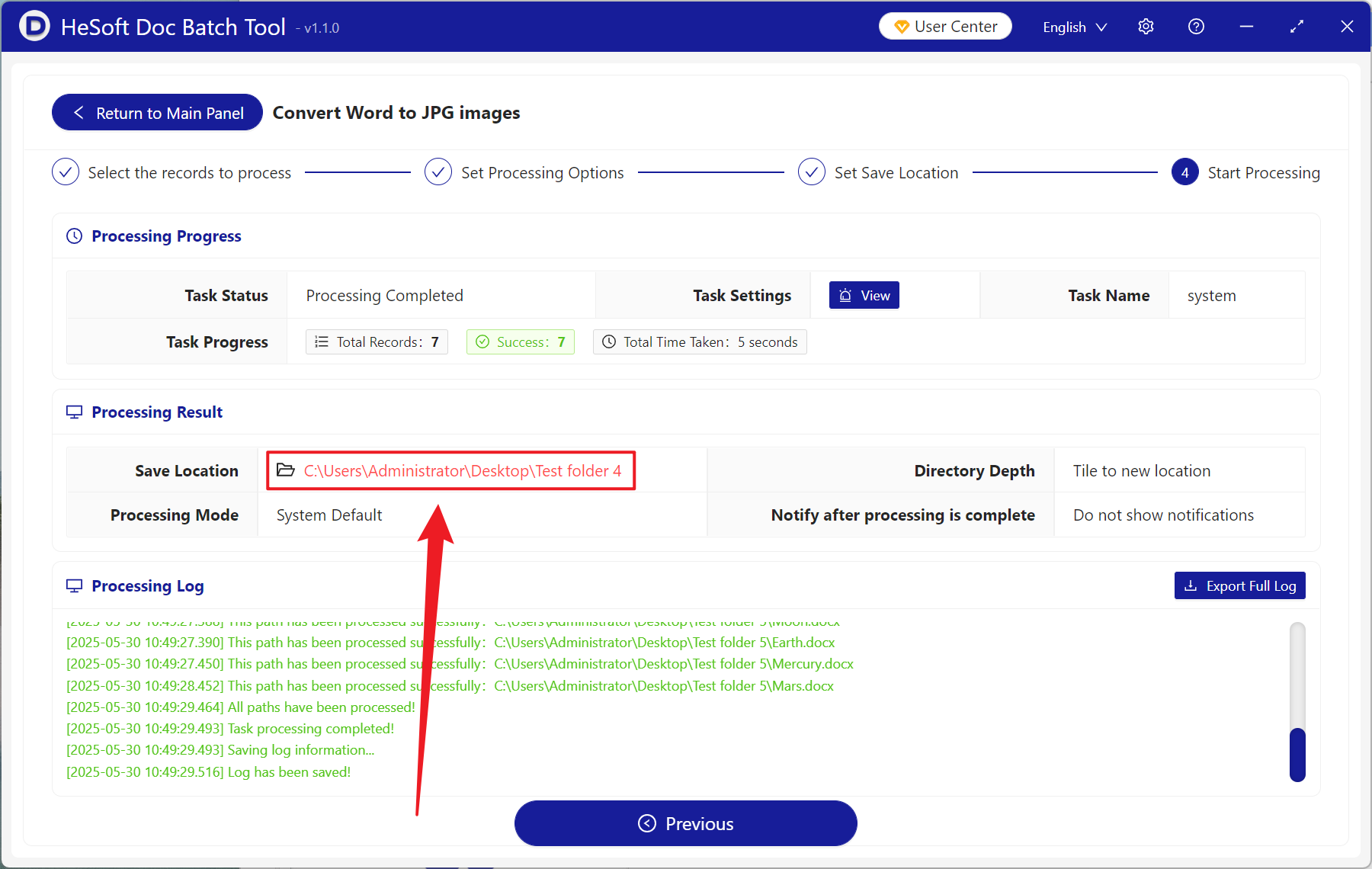Screen dimensions: 1372x869
Task: Click the folder icon beside save path
Action: 286,470
